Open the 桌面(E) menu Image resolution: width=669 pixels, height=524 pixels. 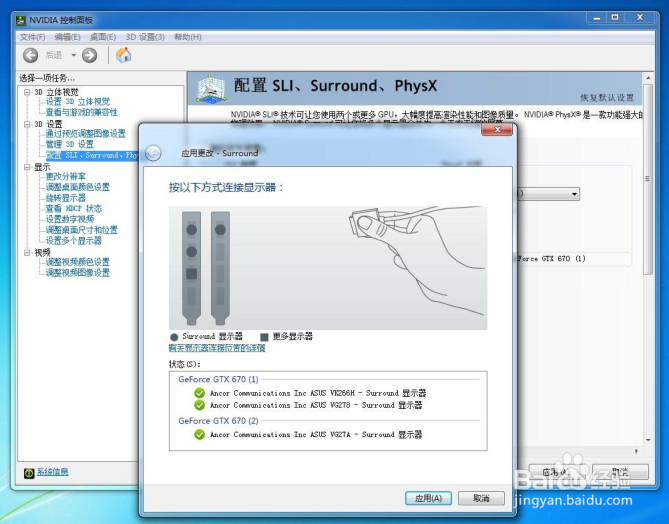coord(103,37)
